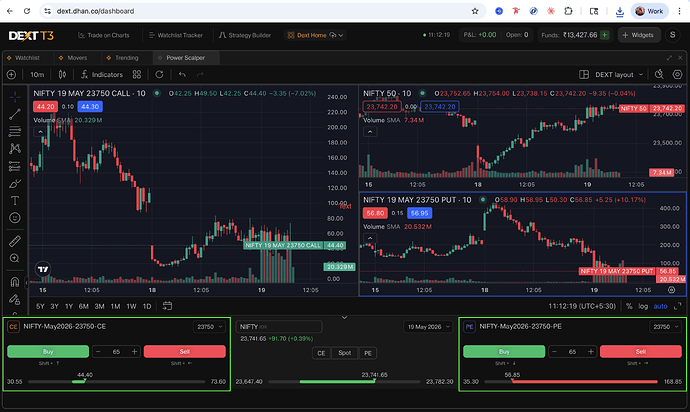Screen dimensions: 690x412
Task: Toggle percent scale on chart
Action: pyautogui.click(x=629, y=306)
